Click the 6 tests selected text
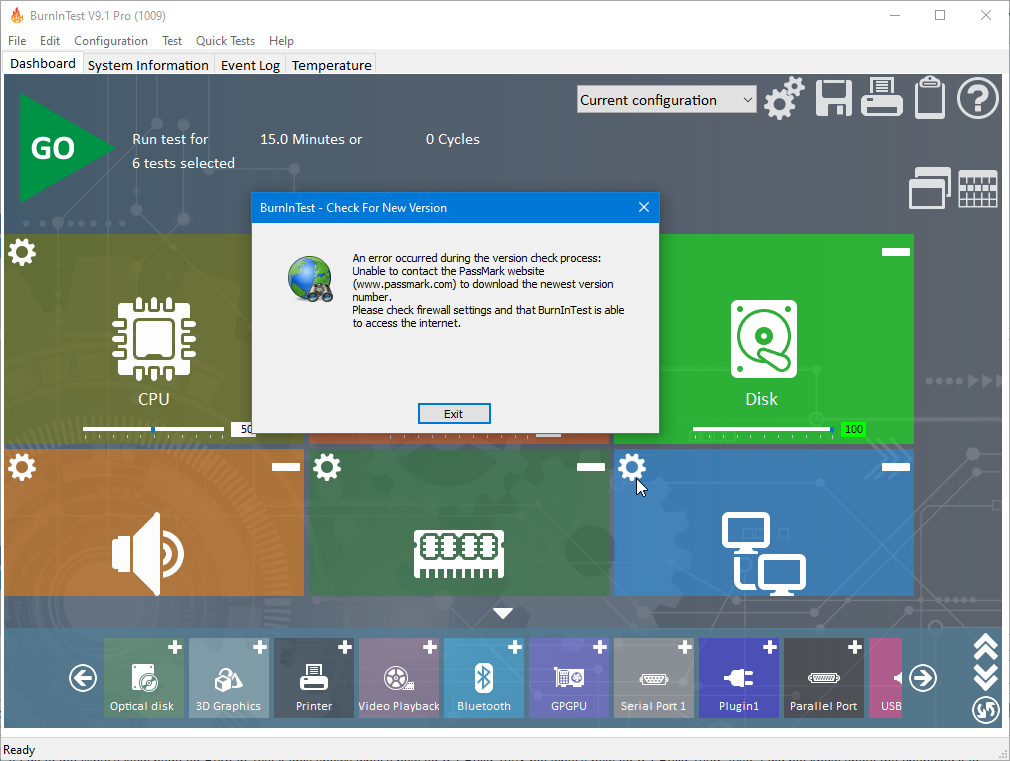This screenshot has height=761, width=1010. pos(184,163)
